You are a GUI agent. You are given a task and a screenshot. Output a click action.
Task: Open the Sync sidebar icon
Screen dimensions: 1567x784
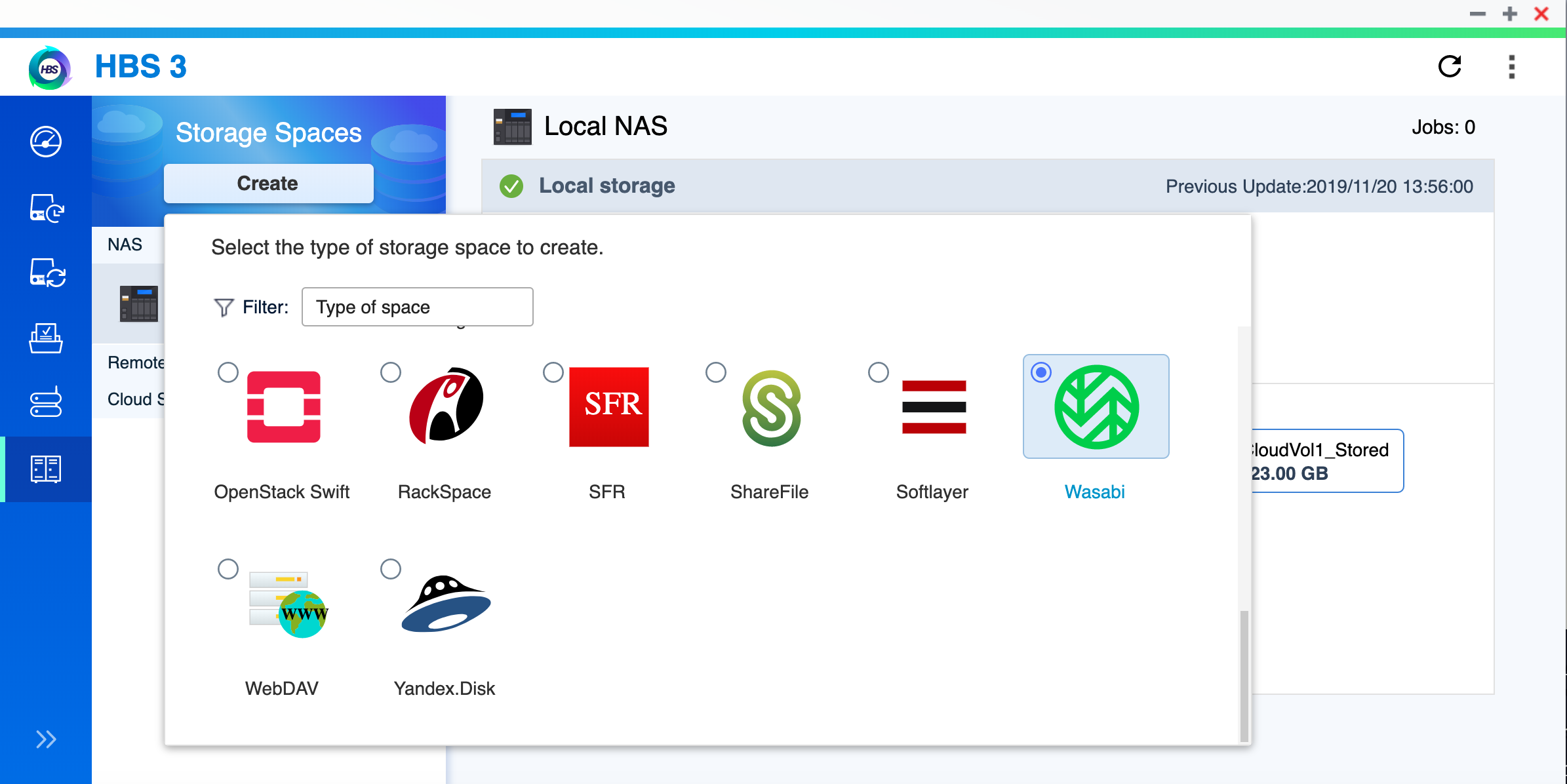pyautogui.click(x=47, y=273)
